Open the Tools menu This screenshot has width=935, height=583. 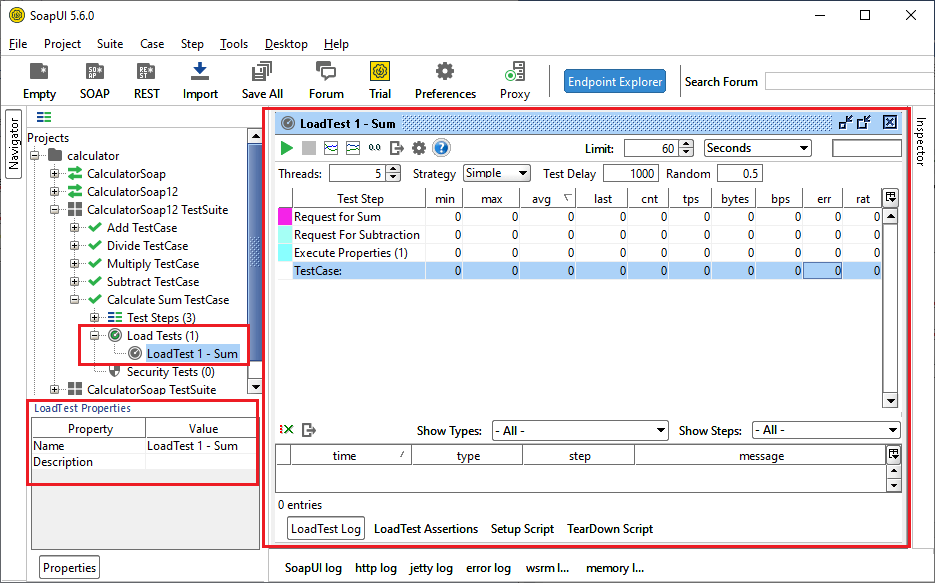(x=233, y=43)
